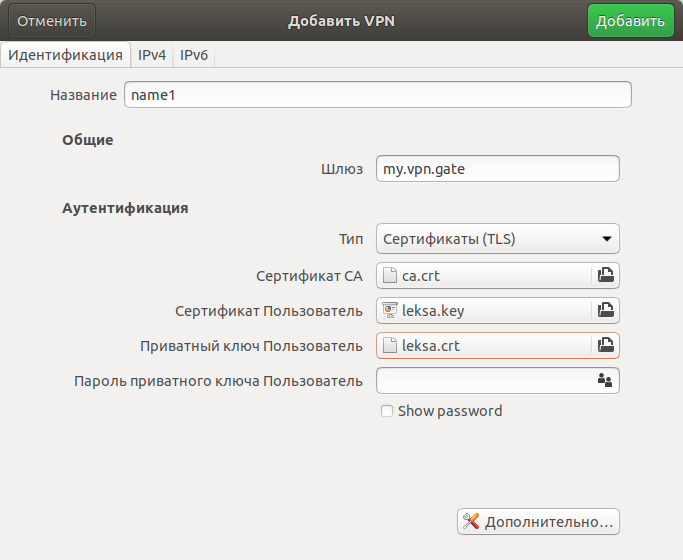Screen dimensions: 683x560
Task: Select the Идентификация tab
Action: click(65, 55)
